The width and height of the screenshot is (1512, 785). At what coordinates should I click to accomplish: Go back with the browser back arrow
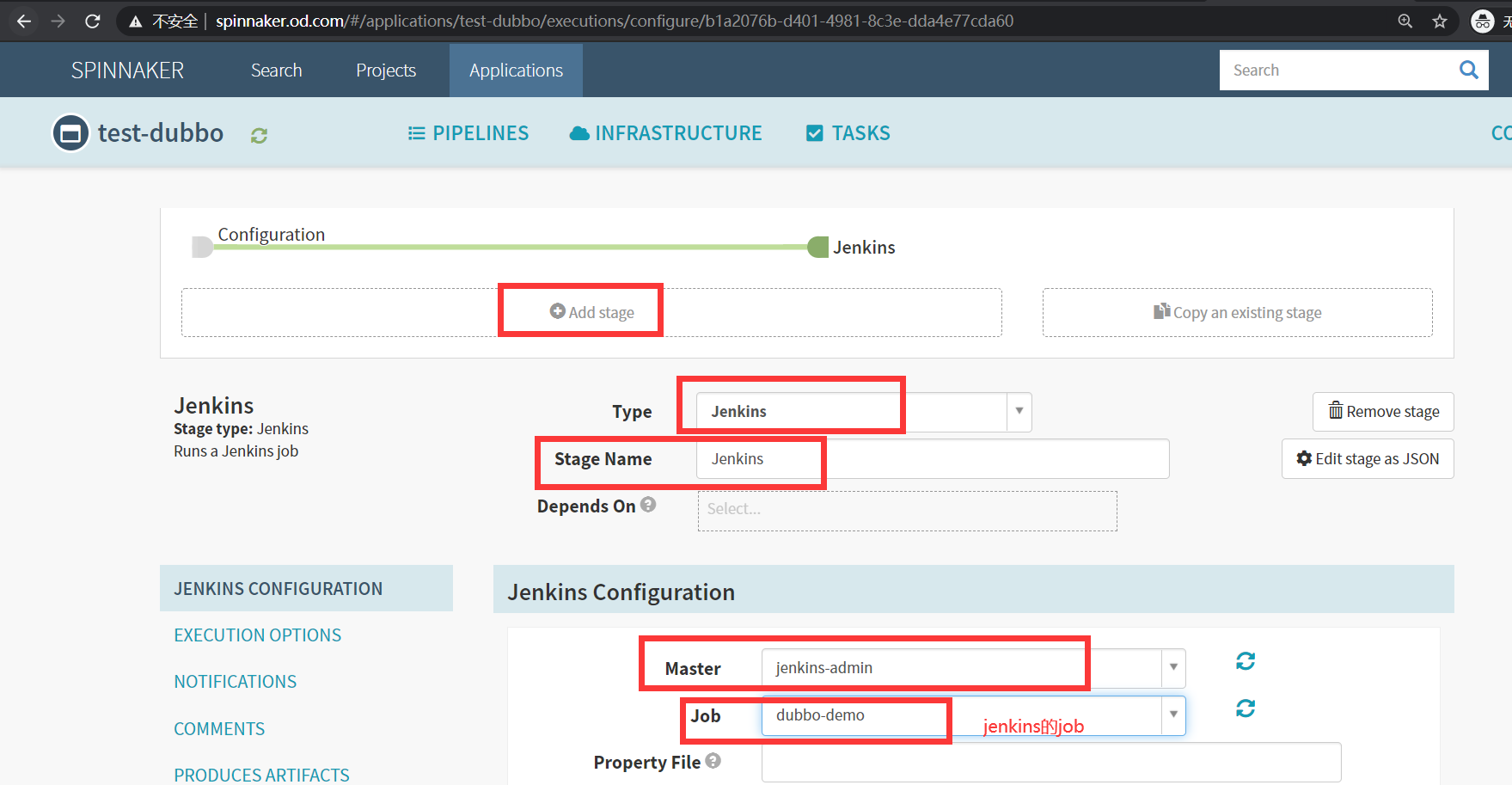[x=24, y=21]
